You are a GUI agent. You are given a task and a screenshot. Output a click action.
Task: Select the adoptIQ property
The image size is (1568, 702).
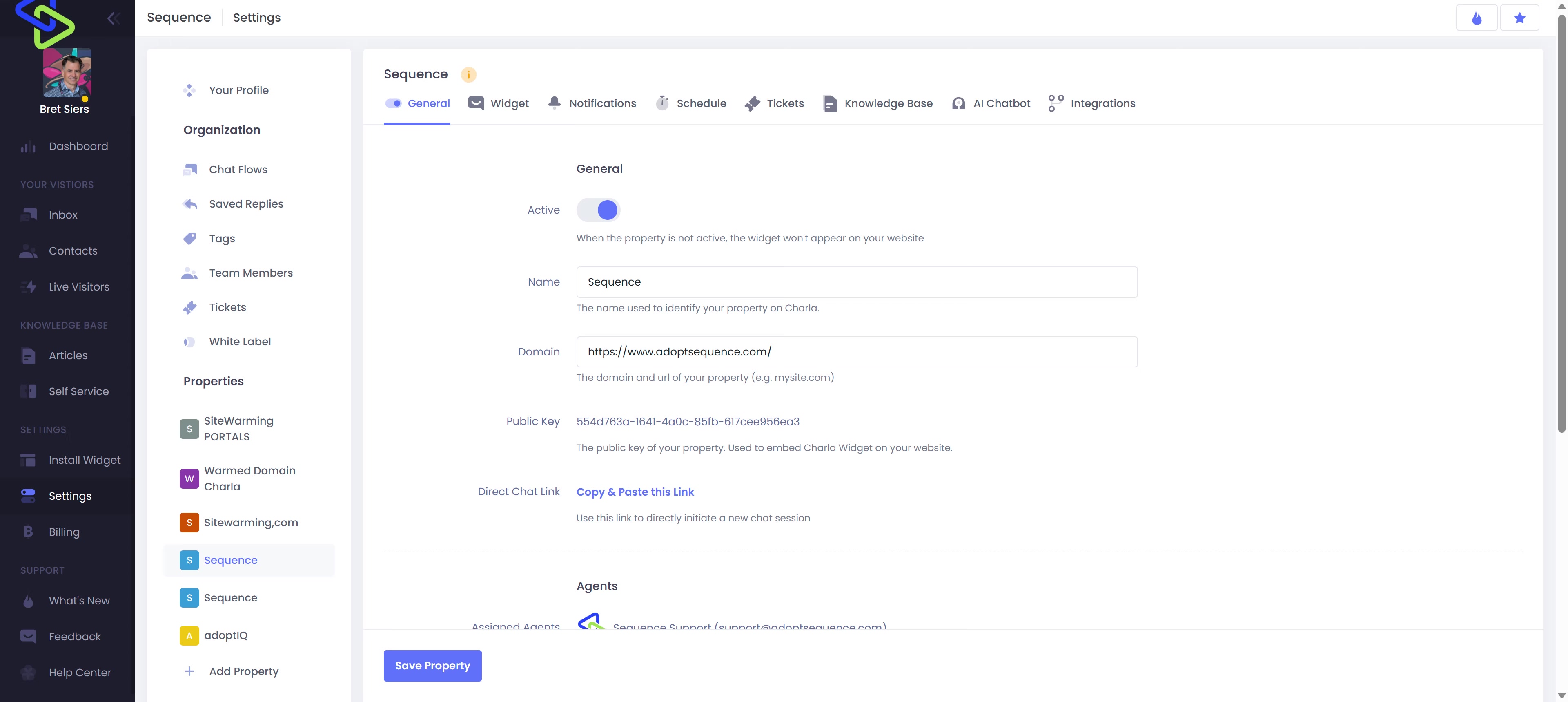225,635
